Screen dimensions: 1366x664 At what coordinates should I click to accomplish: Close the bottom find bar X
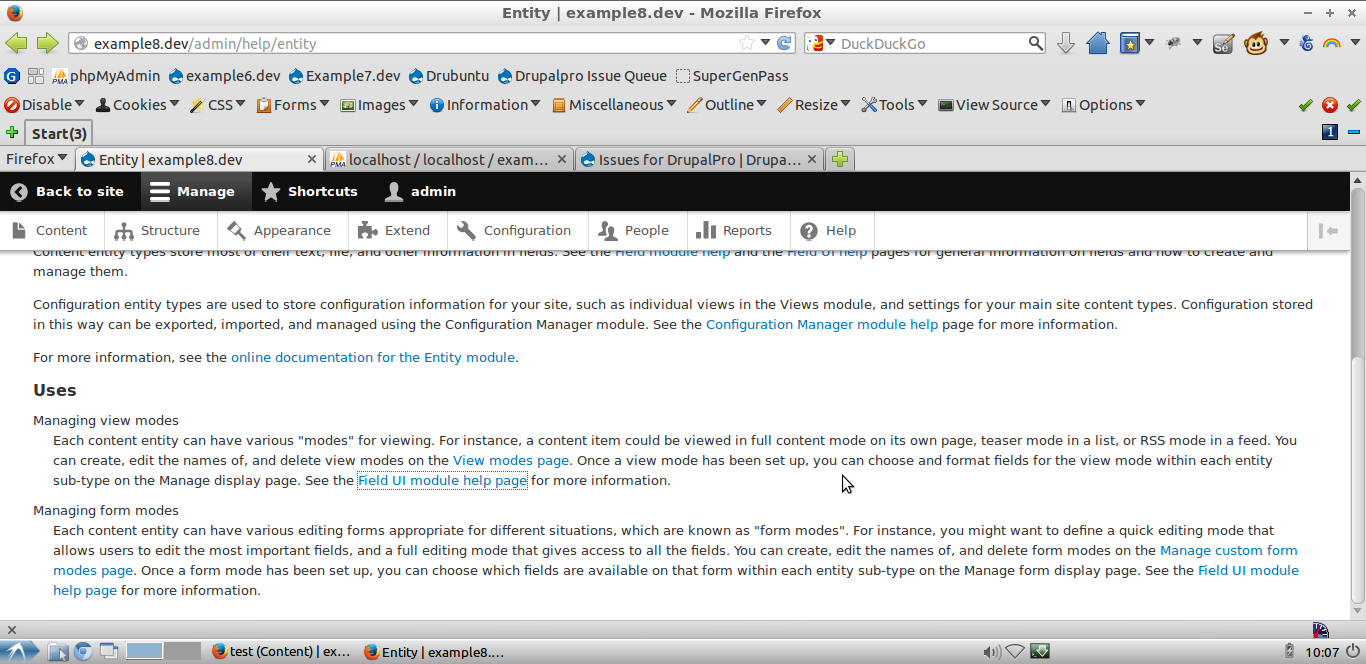(12, 630)
